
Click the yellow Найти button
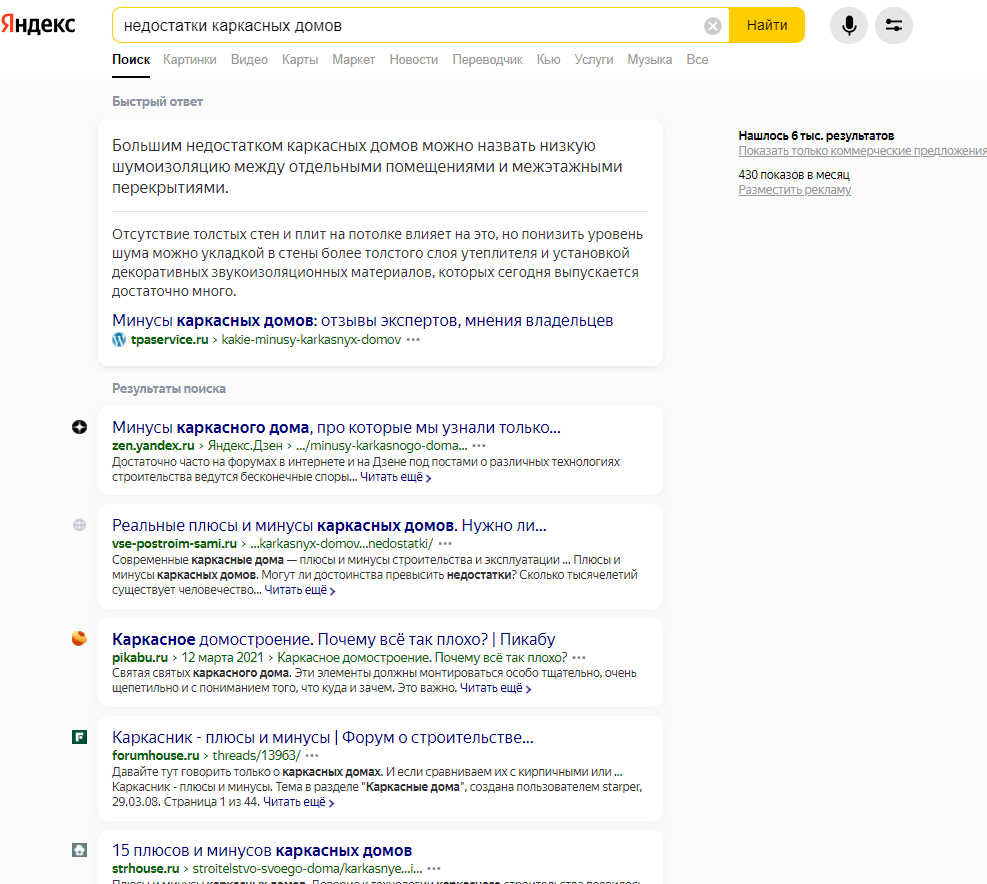(767, 25)
